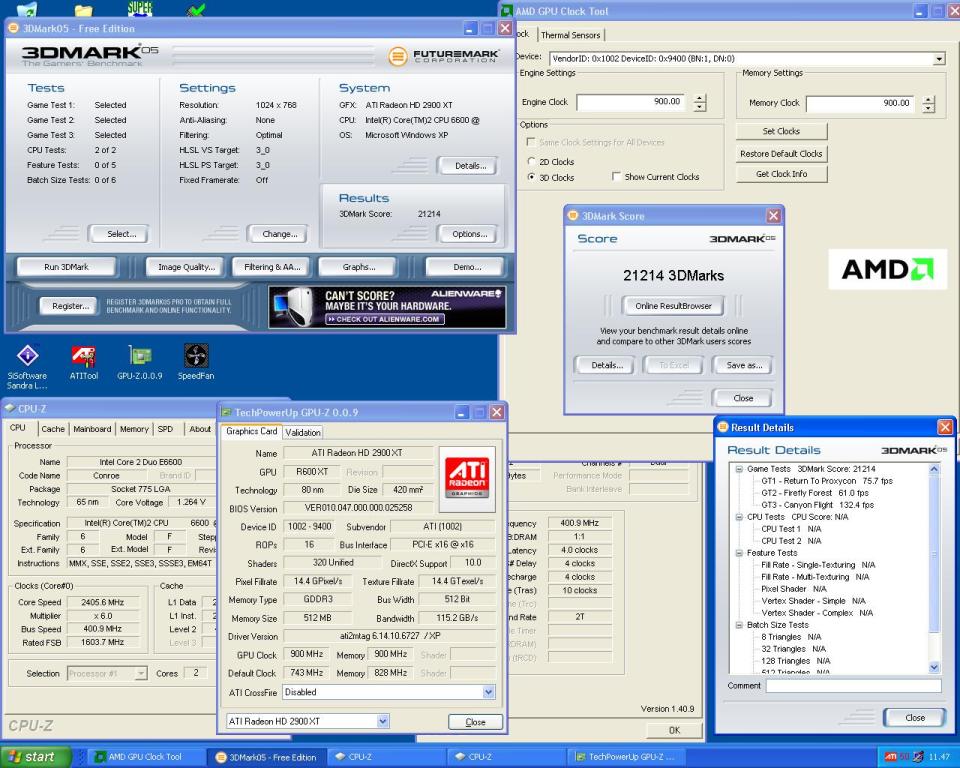This screenshot has height=768, width=960.
Task: Click the Comment field in Result Details
Action: [853, 686]
